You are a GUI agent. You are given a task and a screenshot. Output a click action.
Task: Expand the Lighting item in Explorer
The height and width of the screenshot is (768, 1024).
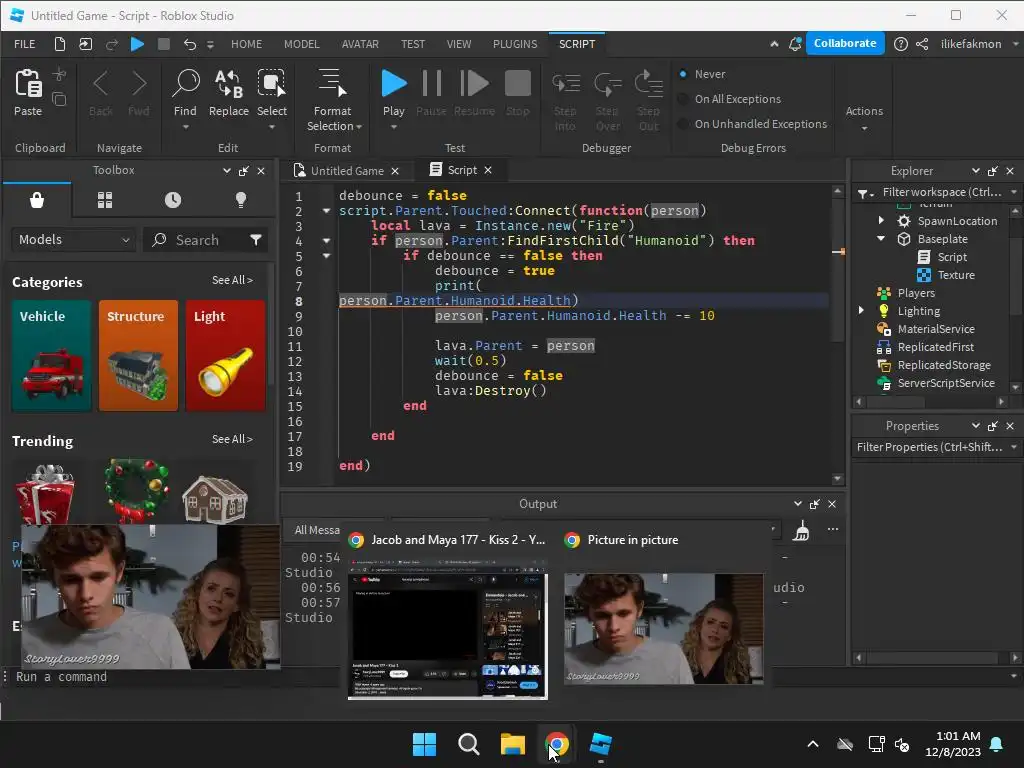pyautogui.click(x=862, y=311)
